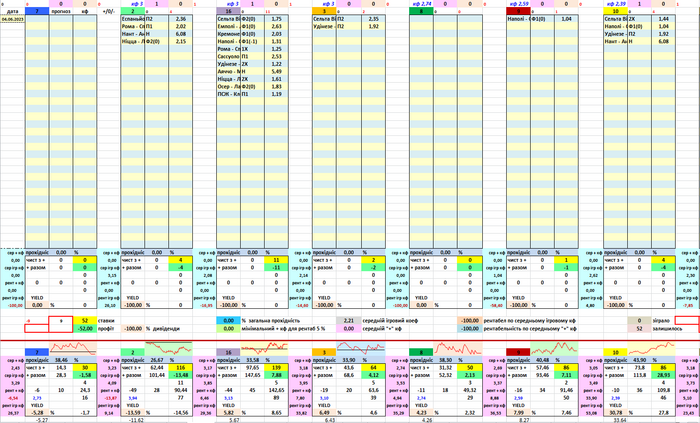700x423 pixels.
Task: Click the 'кф 2,74' label cell
Action: click(x=421, y=4)
